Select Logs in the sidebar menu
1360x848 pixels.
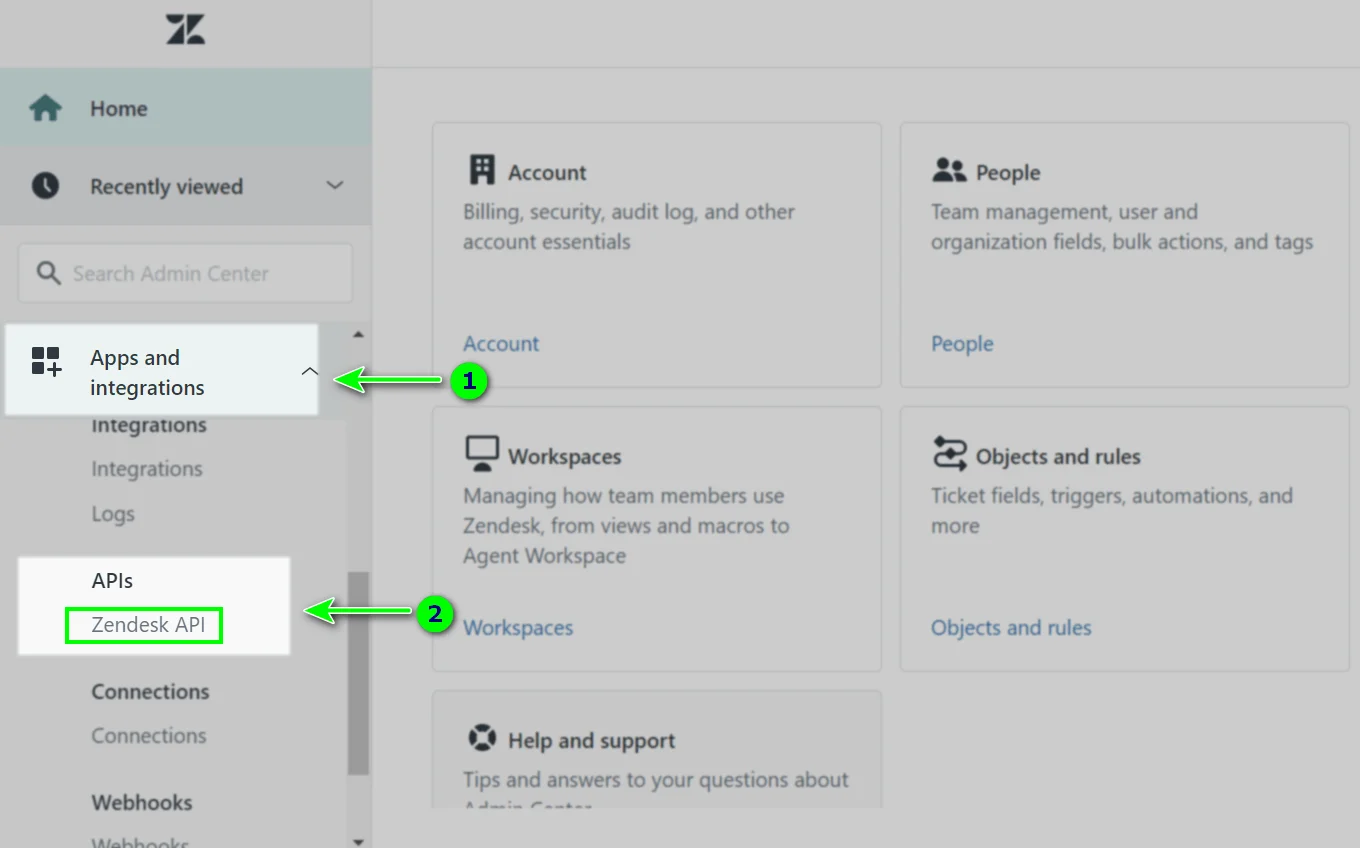click(x=112, y=513)
